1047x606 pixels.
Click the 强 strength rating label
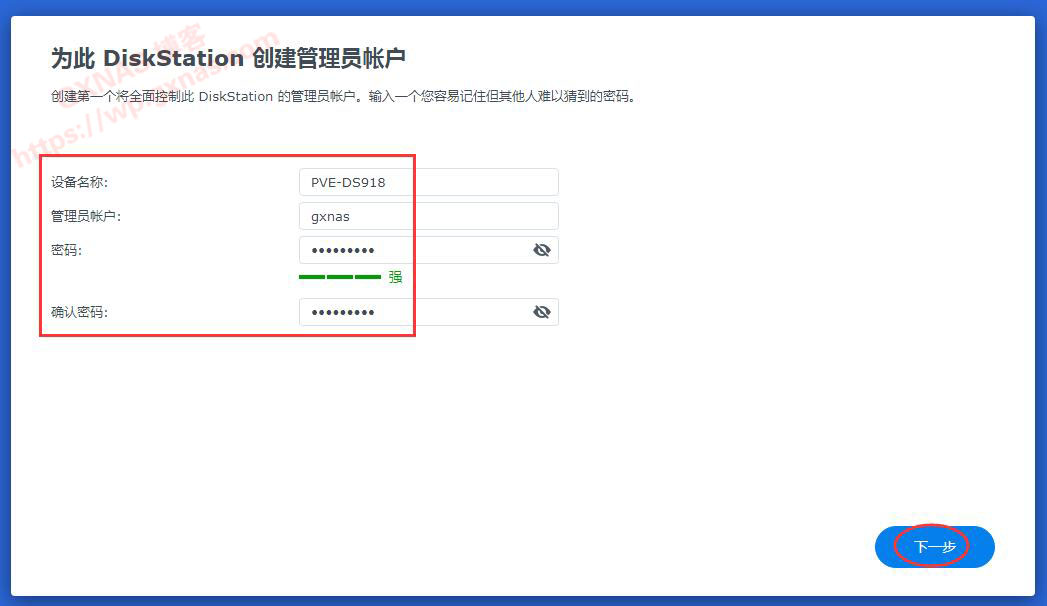click(394, 277)
